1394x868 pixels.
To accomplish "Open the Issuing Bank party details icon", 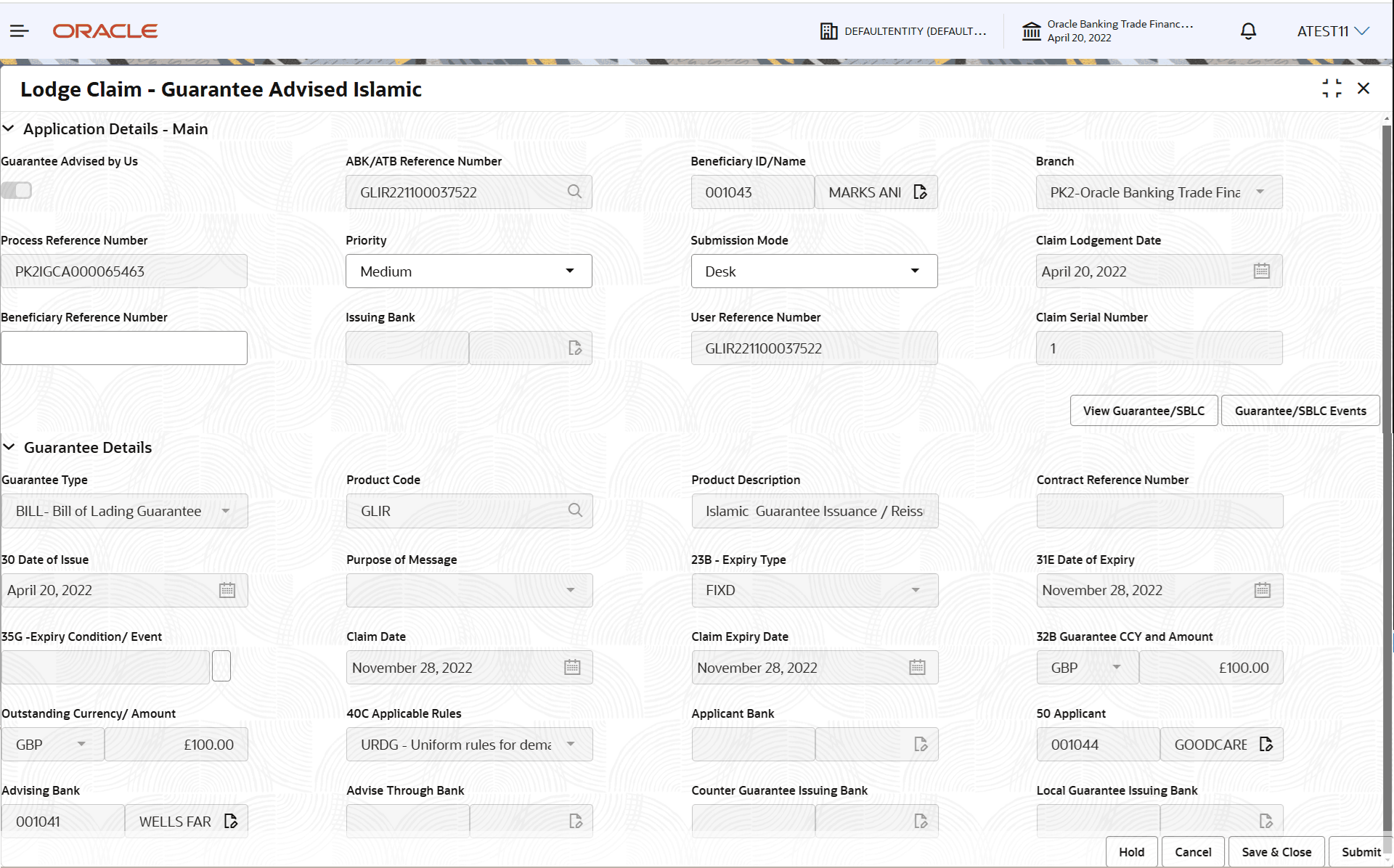I will click(x=576, y=348).
